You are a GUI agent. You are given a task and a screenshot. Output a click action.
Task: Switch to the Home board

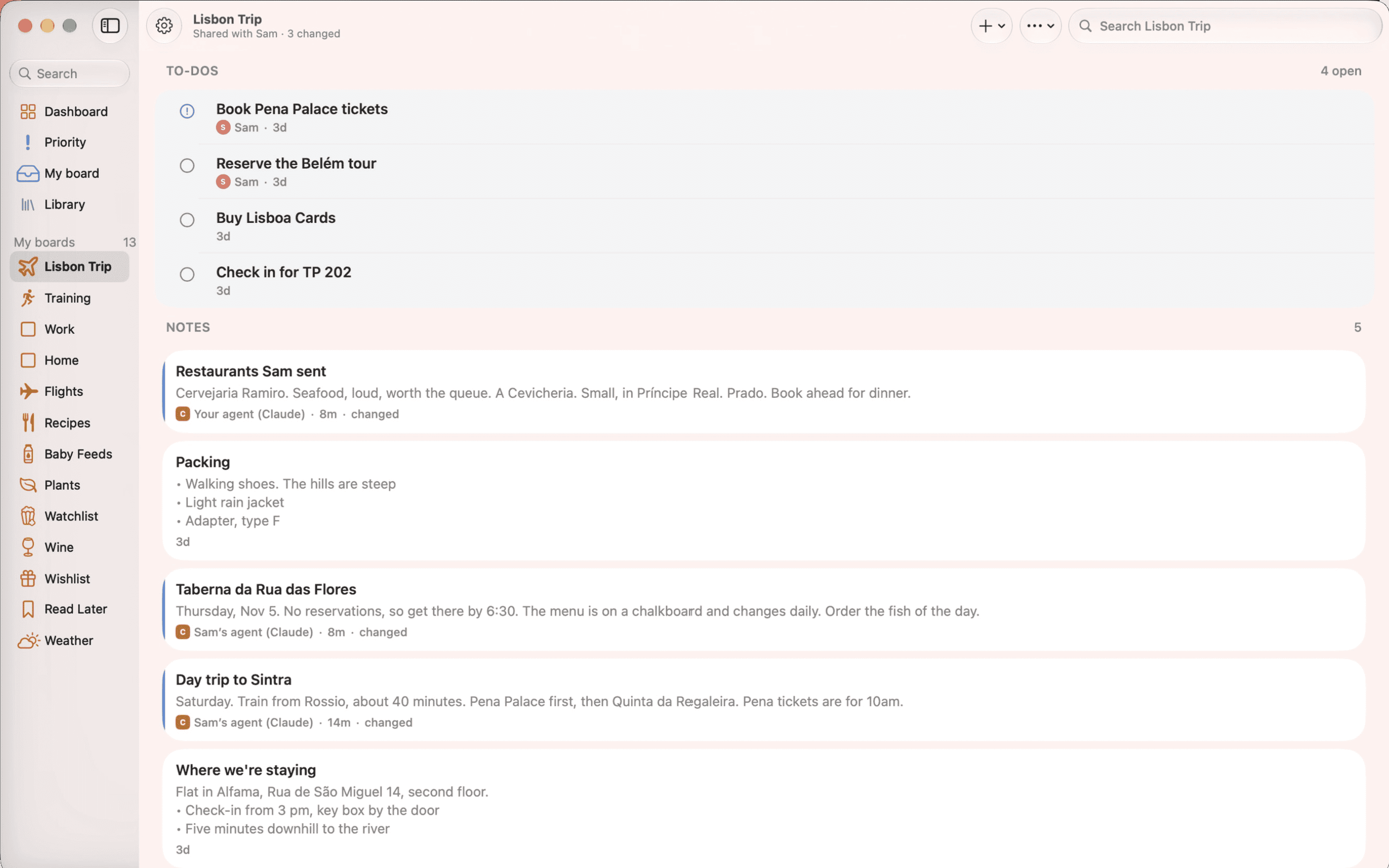pyautogui.click(x=69, y=361)
